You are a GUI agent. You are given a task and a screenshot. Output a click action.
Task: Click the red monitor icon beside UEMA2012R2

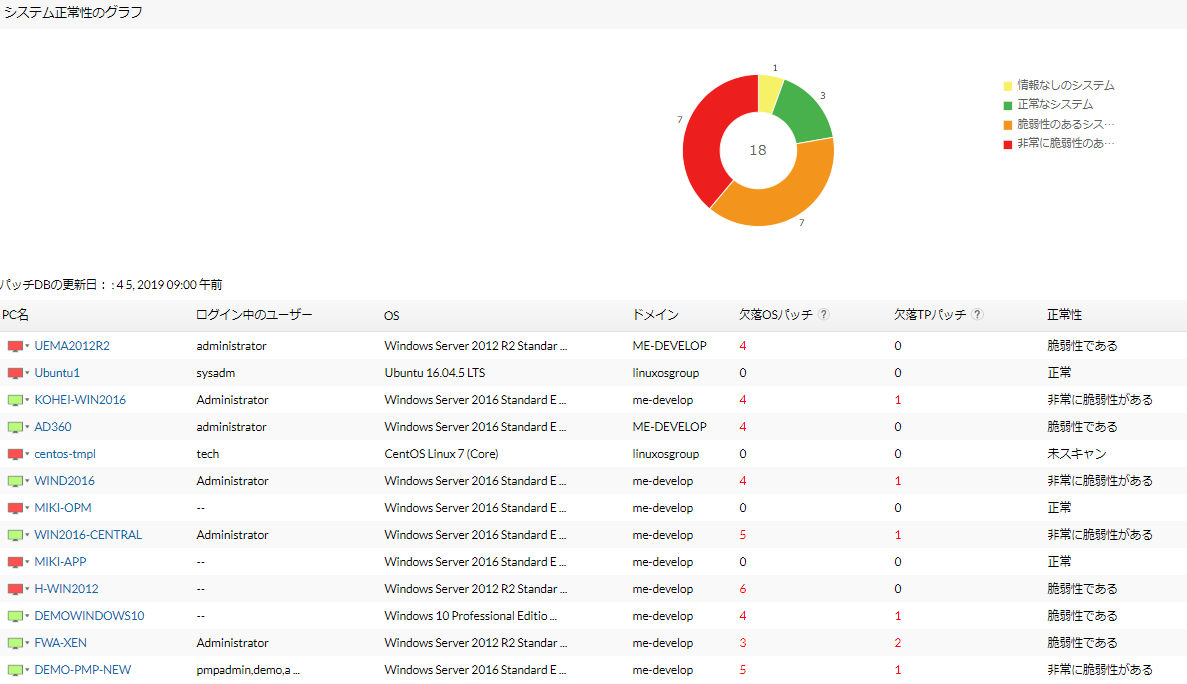(x=14, y=346)
